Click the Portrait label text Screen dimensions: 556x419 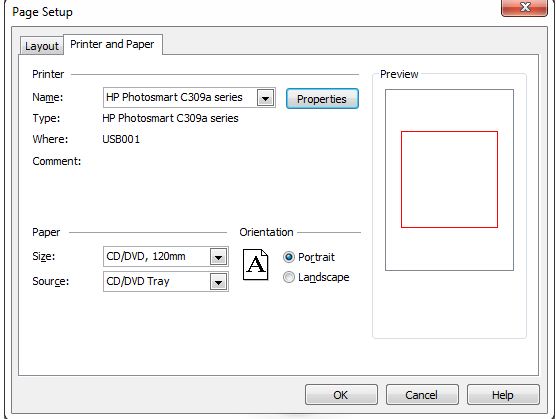click(316, 257)
